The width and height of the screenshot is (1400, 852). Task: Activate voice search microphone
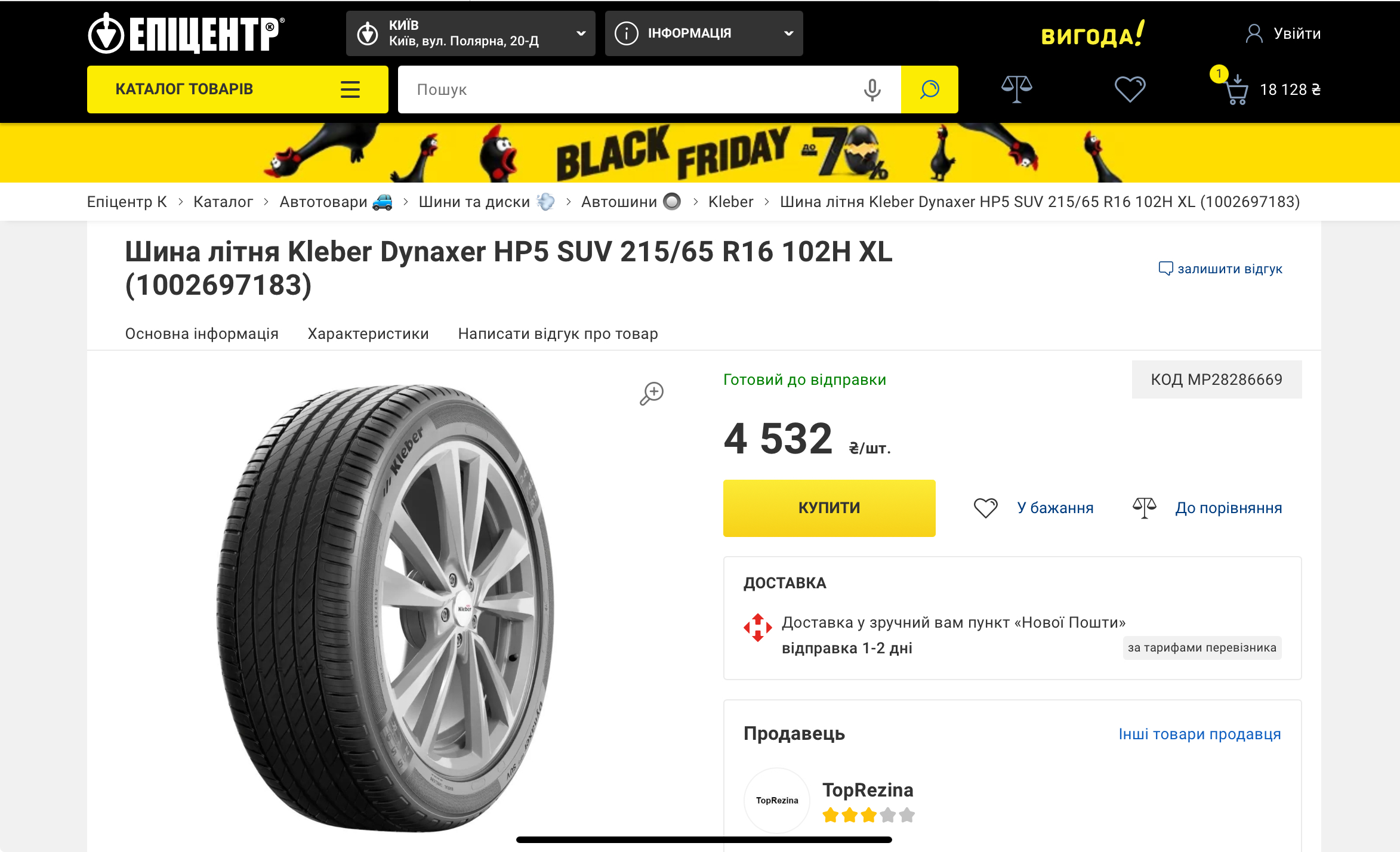(872, 89)
